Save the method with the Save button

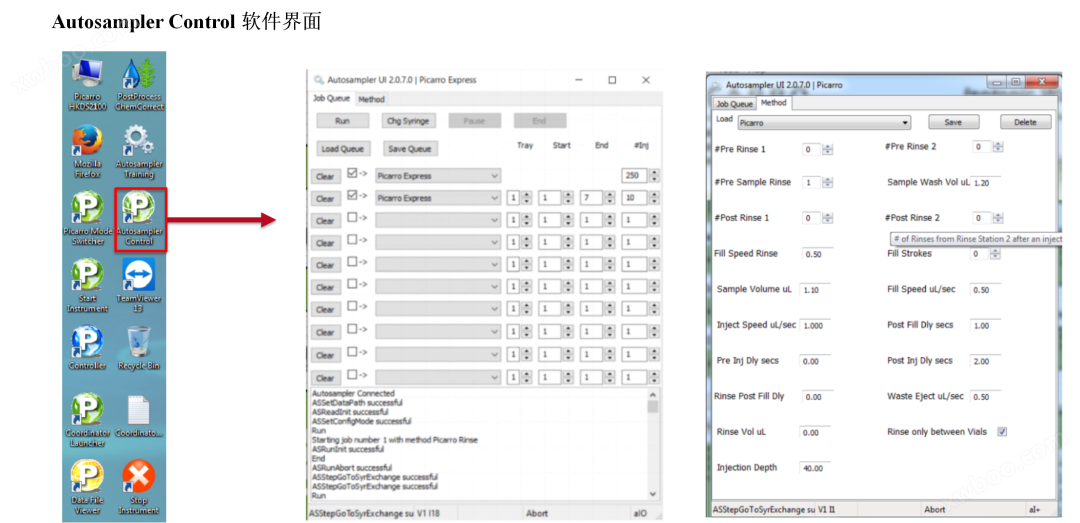(x=953, y=122)
